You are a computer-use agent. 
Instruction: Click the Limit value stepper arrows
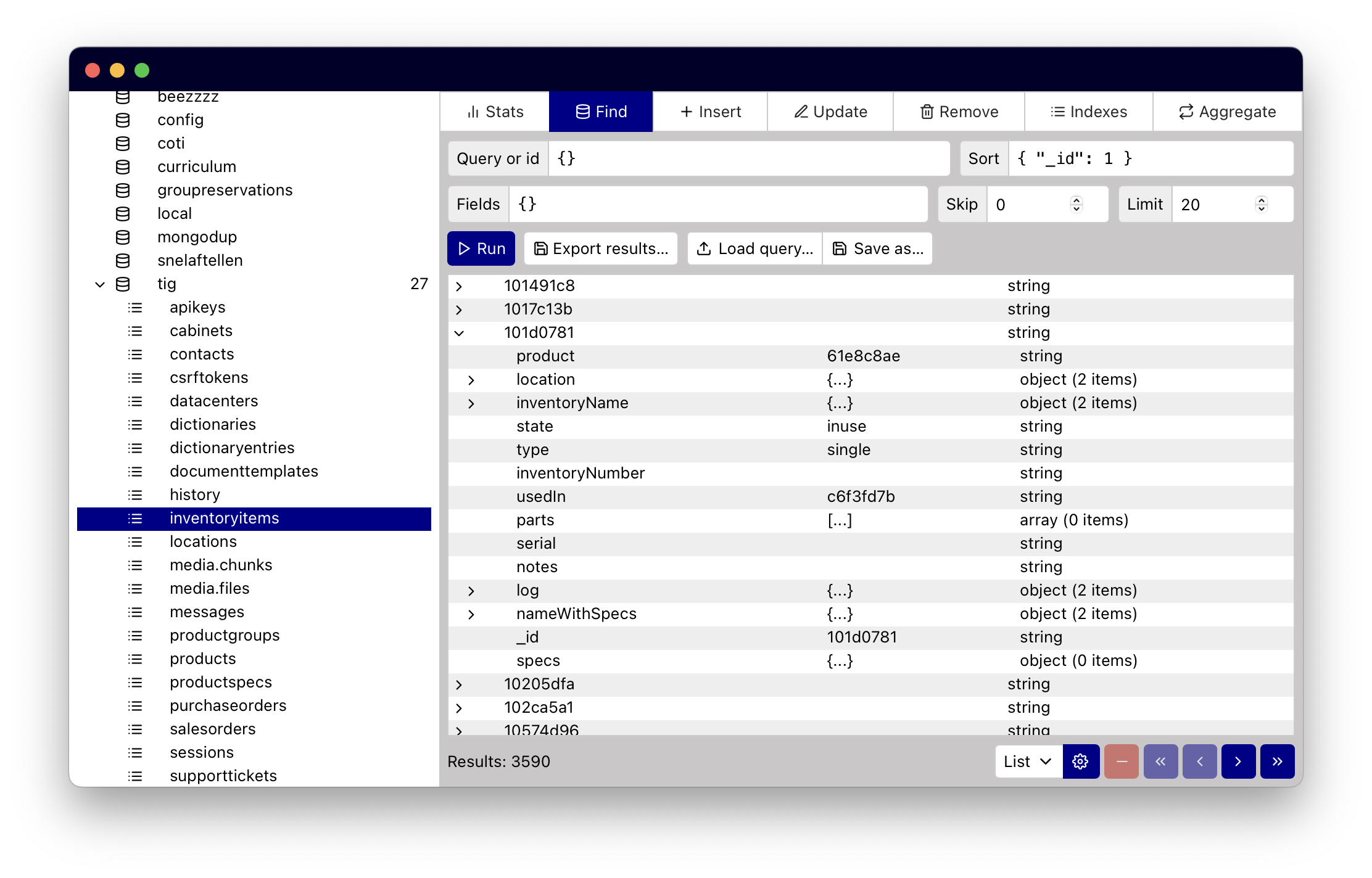[1262, 204]
